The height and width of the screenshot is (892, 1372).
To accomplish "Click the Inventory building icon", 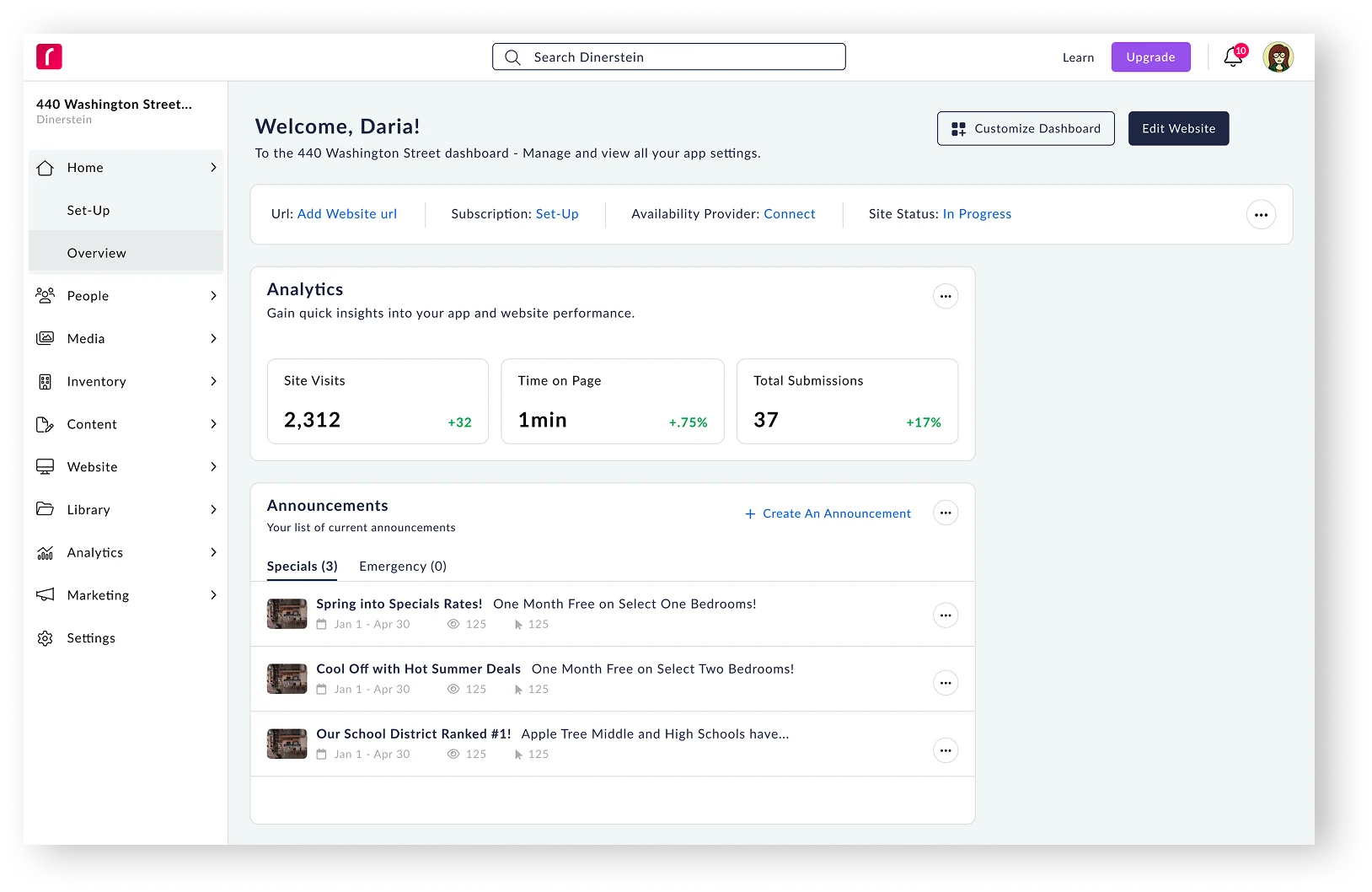I will pos(46,382).
